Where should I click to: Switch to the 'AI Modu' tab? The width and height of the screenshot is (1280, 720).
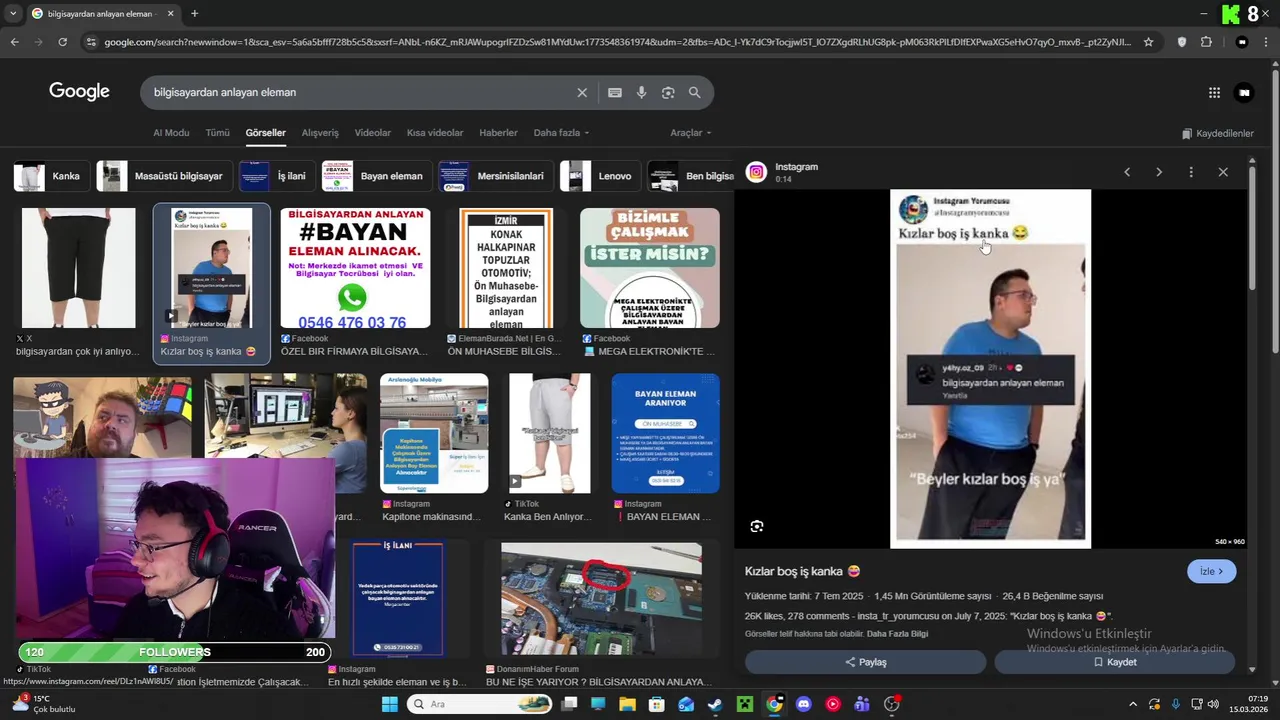pyautogui.click(x=171, y=133)
